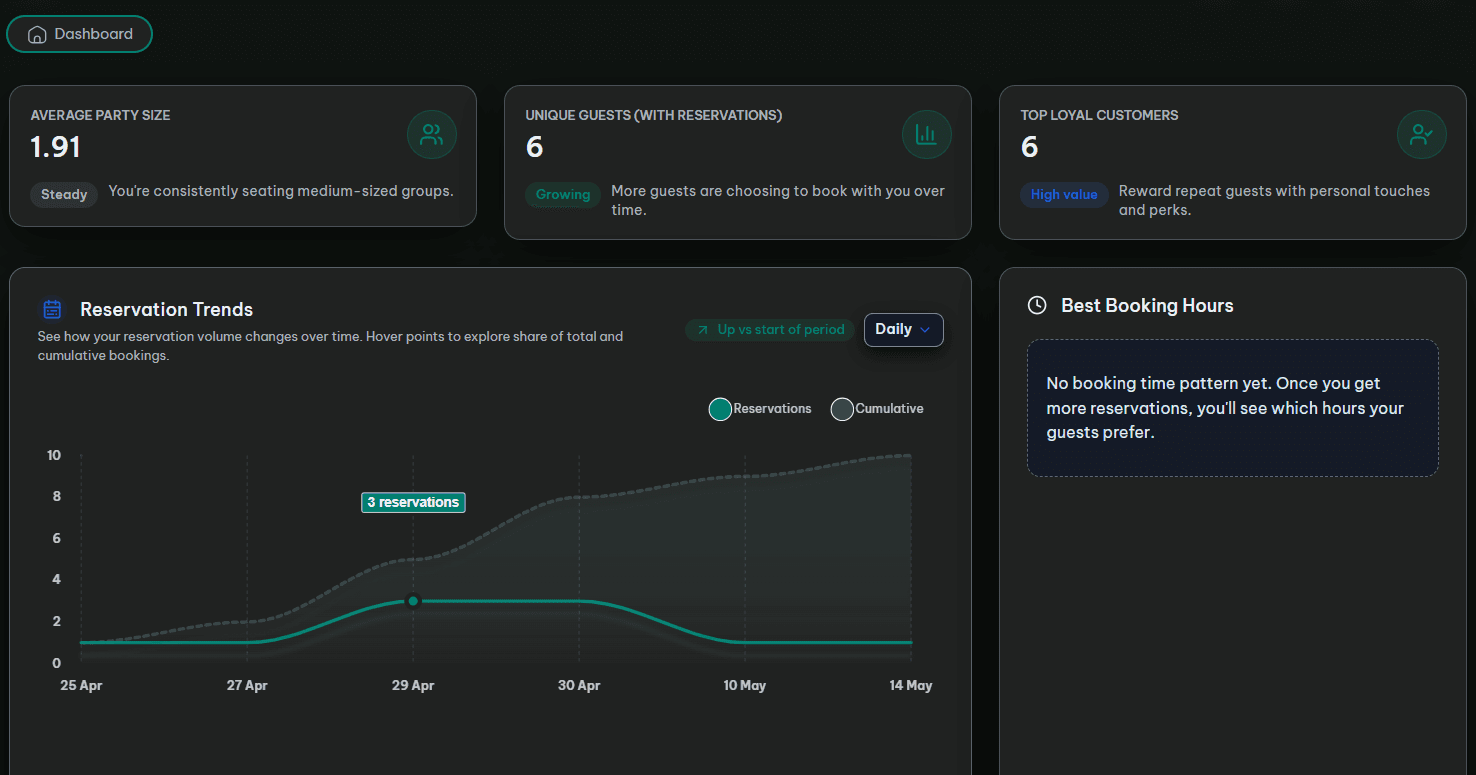
Task: Click the people icon on Average Party Size card
Action: [432, 135]
